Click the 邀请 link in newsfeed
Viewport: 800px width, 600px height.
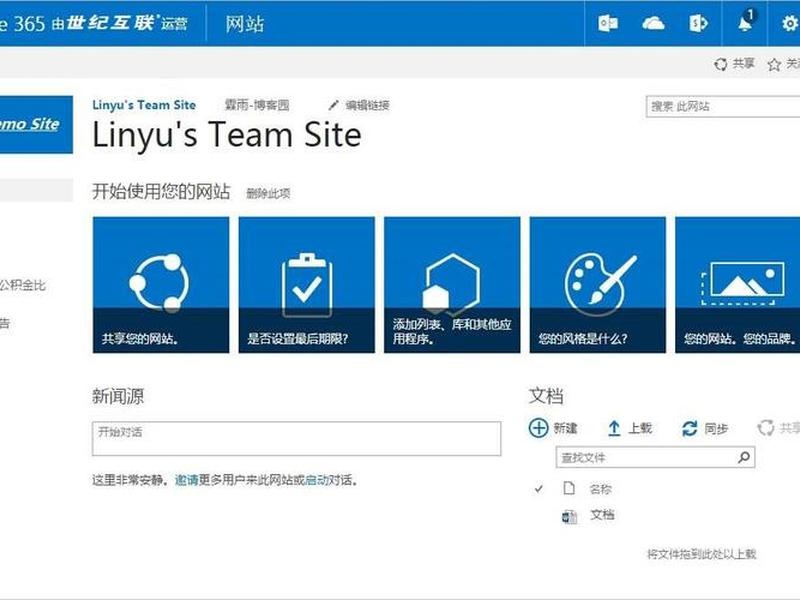coord(186,480)
